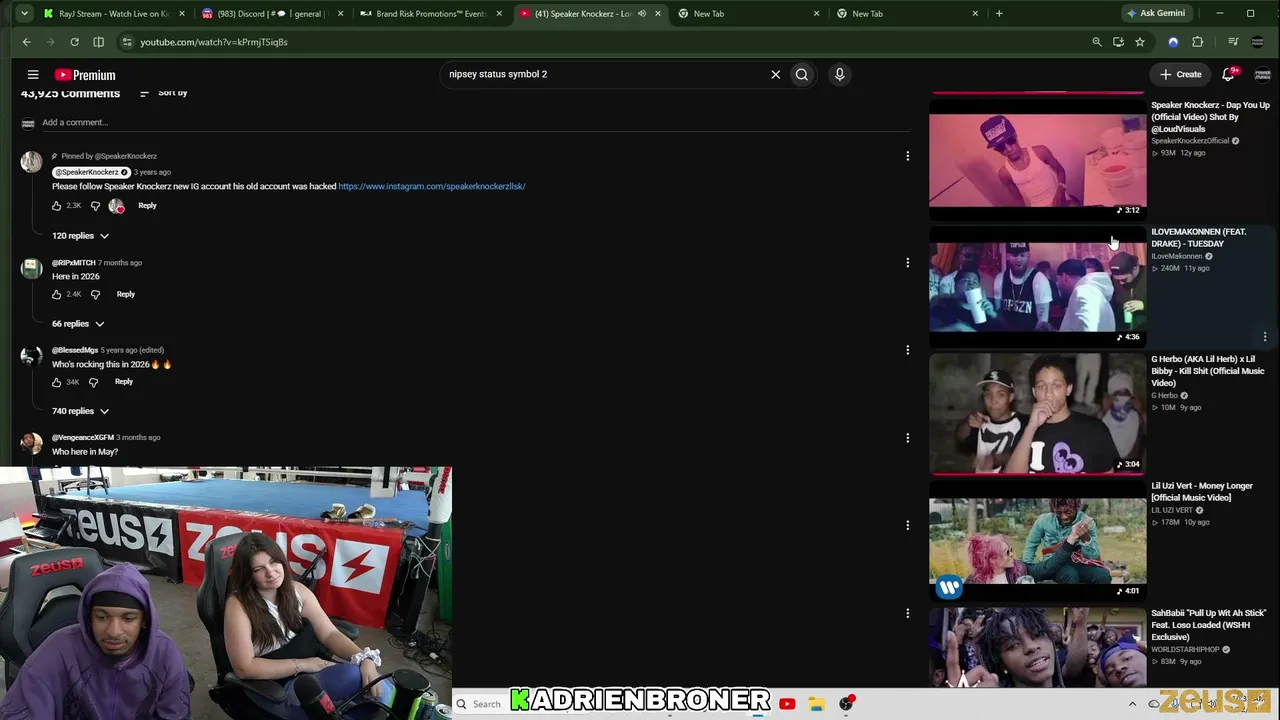Go back in browser history
The height and width of the screenshot is (720, 1280).
pos(27,42)
